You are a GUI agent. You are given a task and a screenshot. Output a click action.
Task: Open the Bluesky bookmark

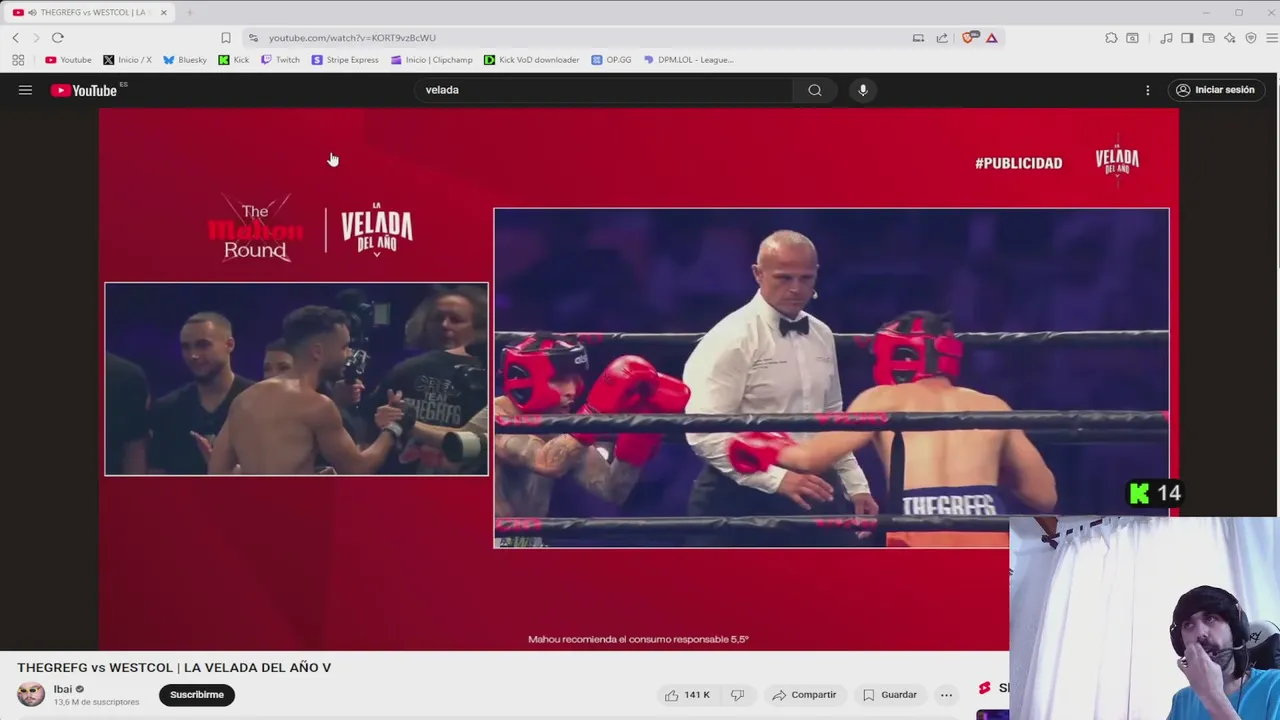coord(185,60)
